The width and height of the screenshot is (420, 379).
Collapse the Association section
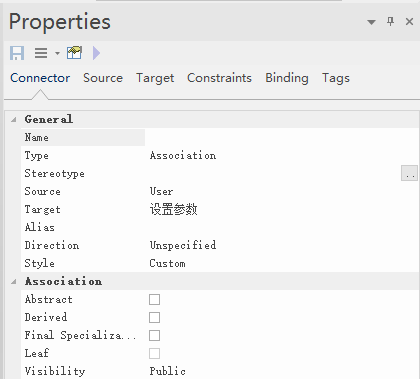click(14, 282)
